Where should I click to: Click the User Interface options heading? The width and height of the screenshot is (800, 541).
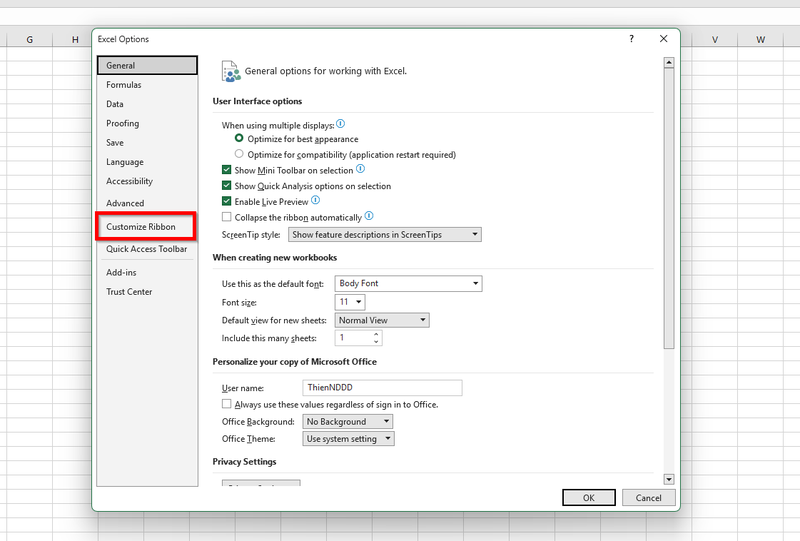pos(257,101)
